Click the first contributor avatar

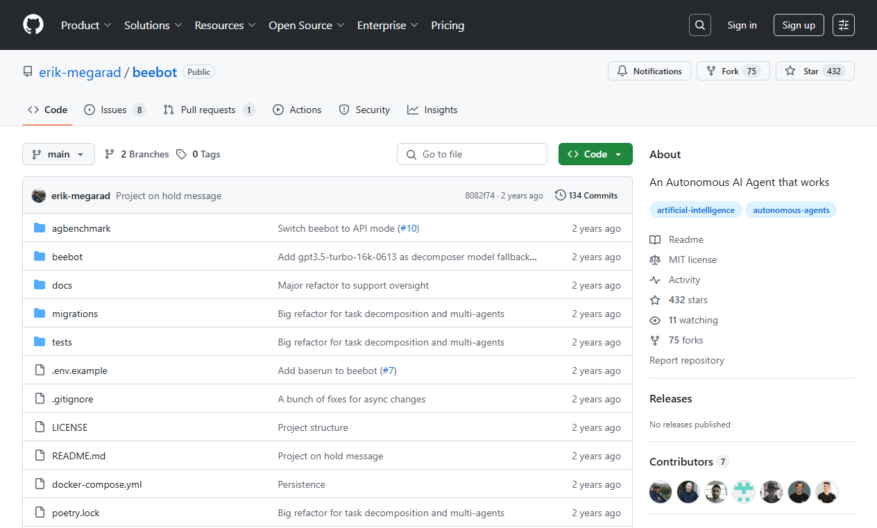(660, 492)
